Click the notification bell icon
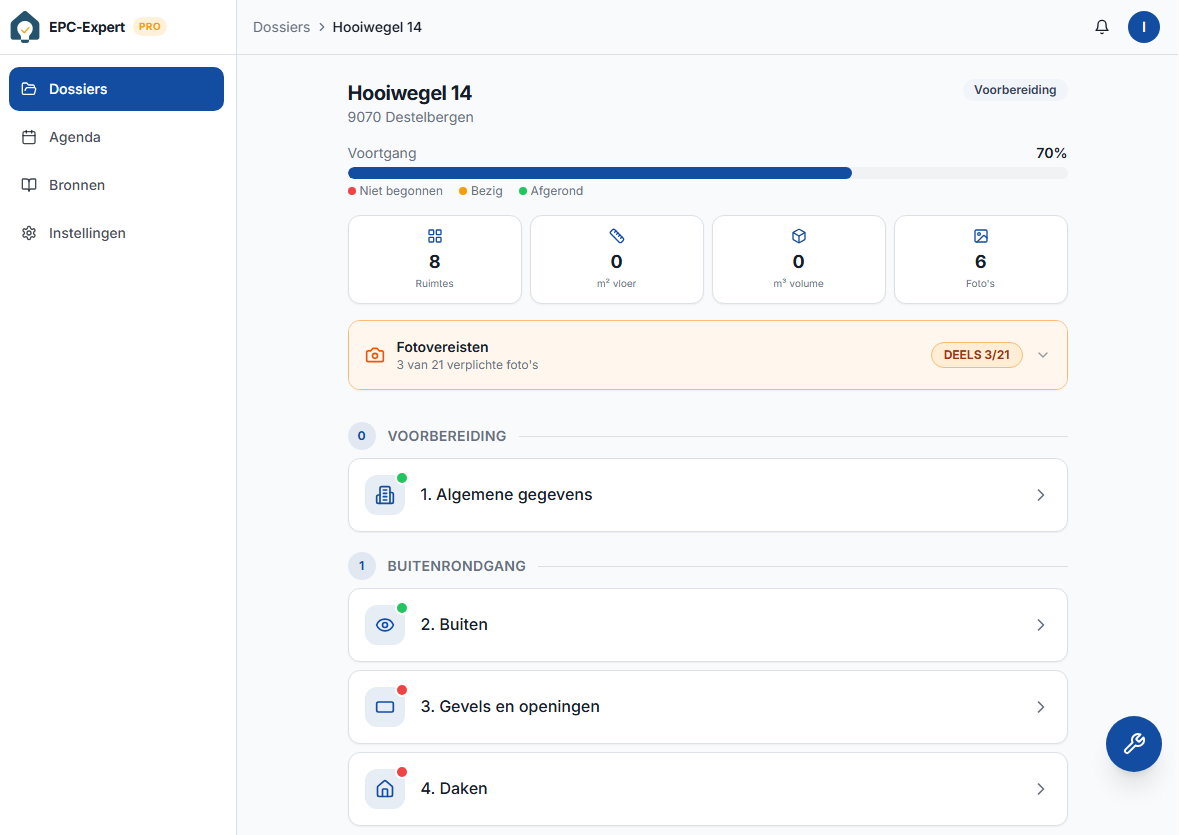 pos(1102,27)
